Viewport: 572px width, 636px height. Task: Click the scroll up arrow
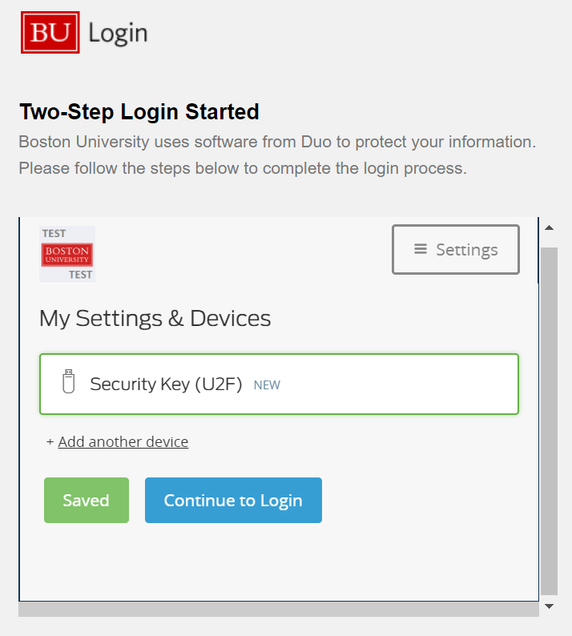click(549, 228)
